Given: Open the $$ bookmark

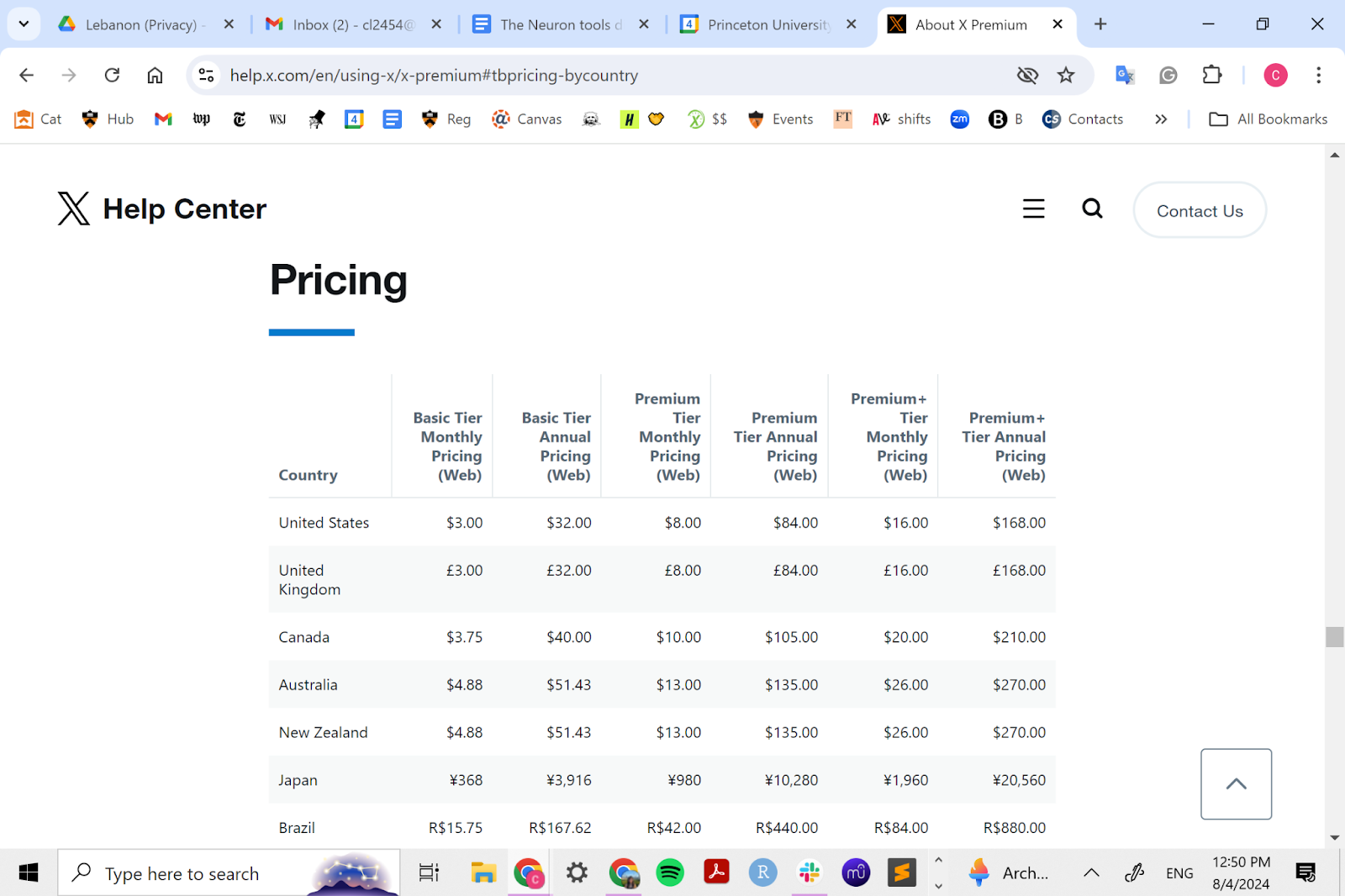Looking at the screenshot, I should pos(708,119).
